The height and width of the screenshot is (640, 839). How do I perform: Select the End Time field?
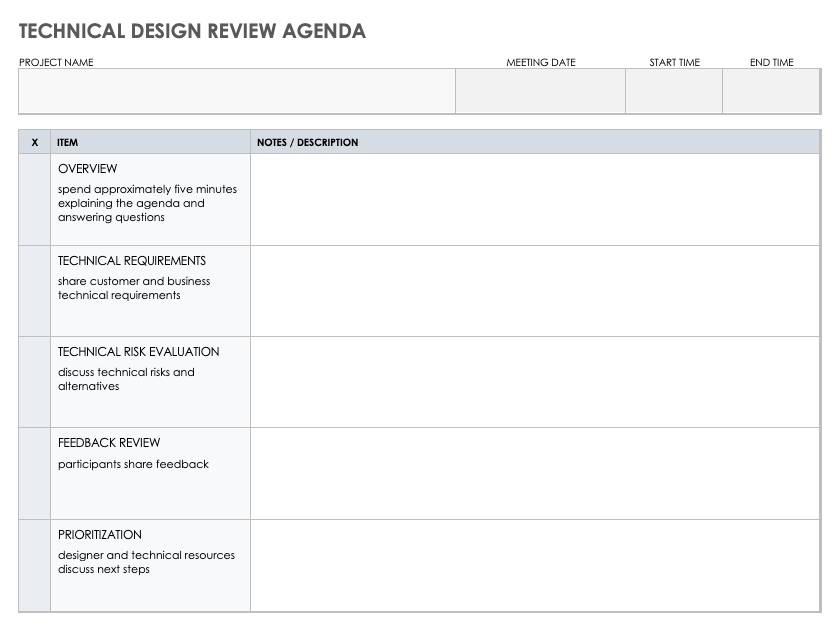pyautogui.click(x=771, y=91)
